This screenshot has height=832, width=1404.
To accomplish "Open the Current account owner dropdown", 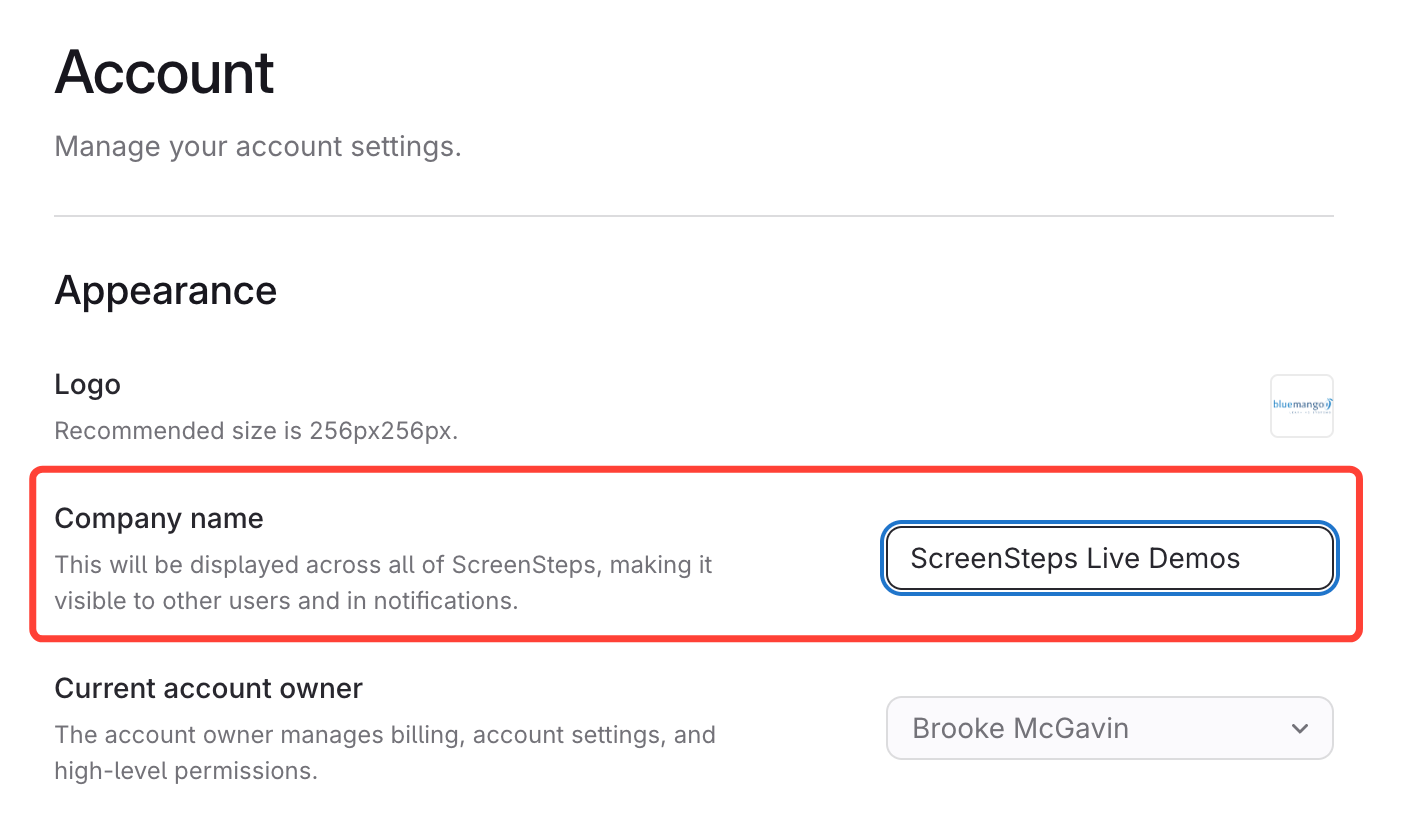I will (x=1108, y=728).
